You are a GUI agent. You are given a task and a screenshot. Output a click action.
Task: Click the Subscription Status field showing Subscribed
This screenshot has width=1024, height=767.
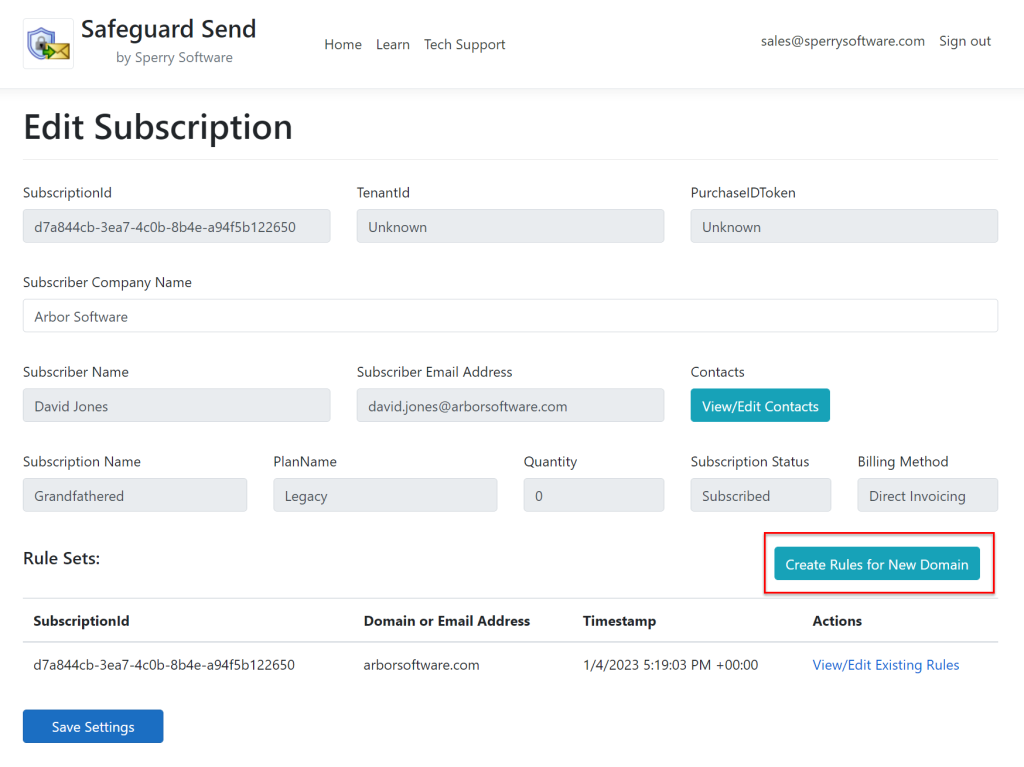click(x=760, y=495)
